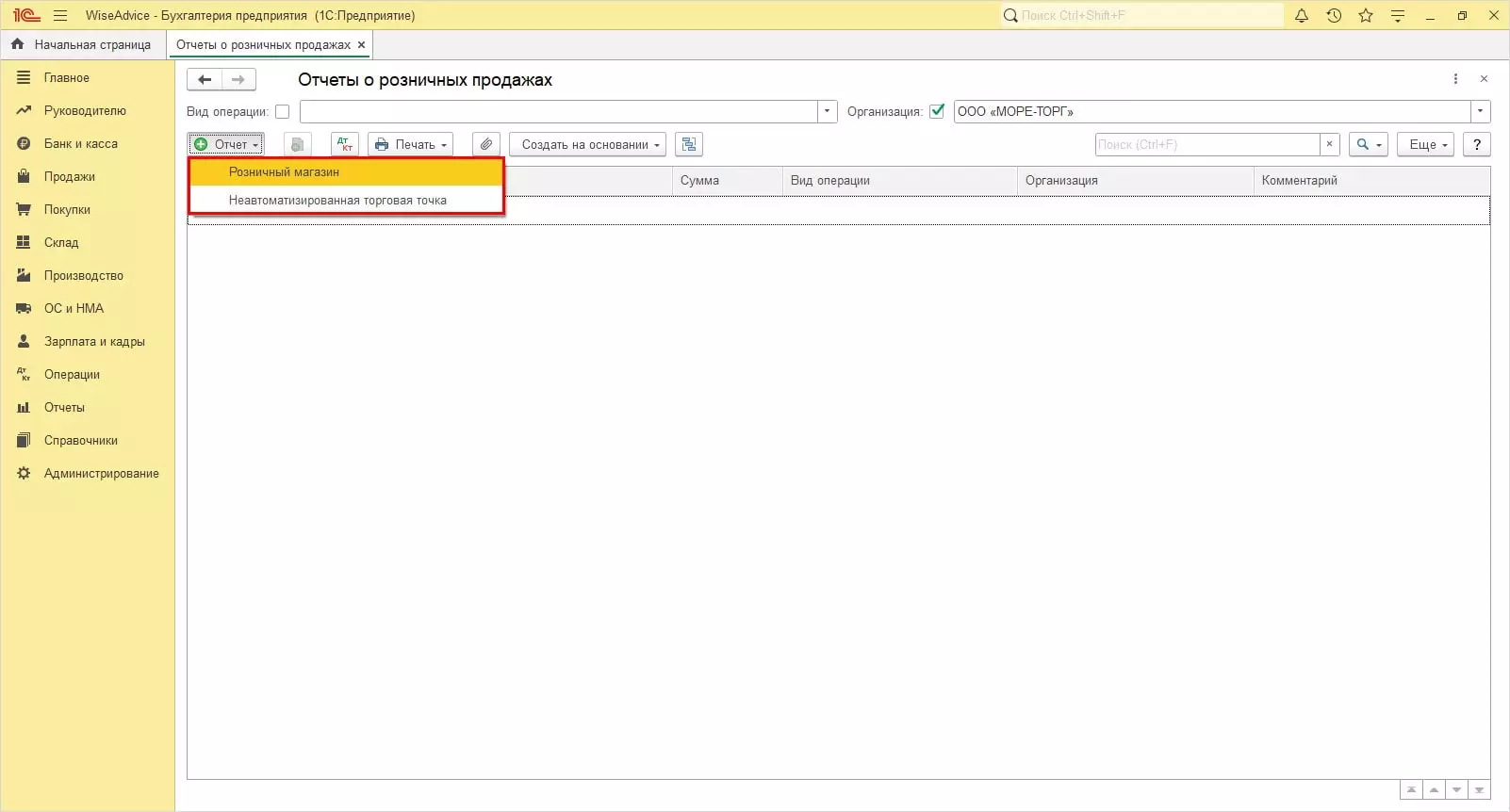Open the 1C main menu hamburger icon
Viewport: 1510px width, 812px height.
(x=60, y=15)
